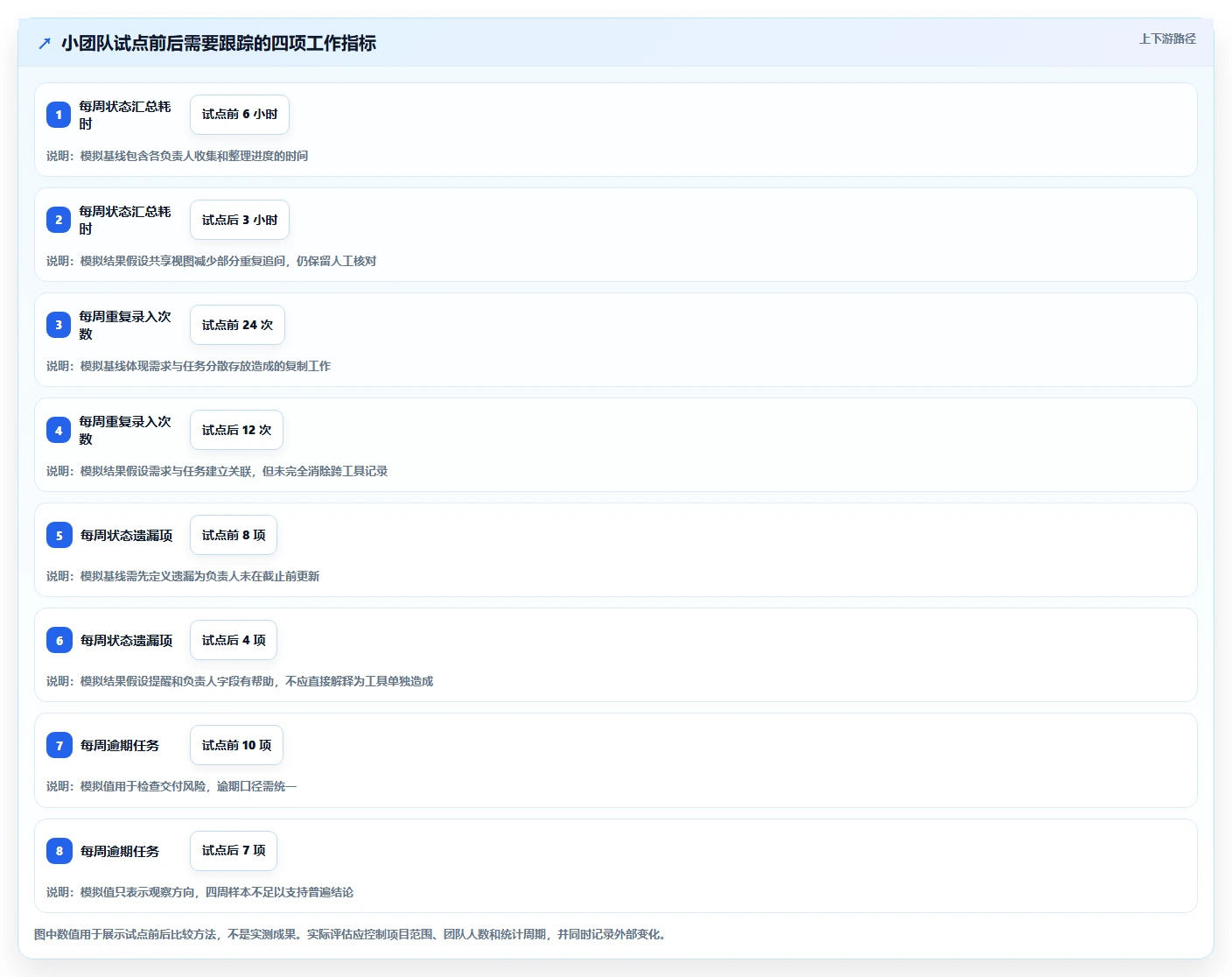Click the number 6 badge
This screenshot has width=1232, height=977.
coord(59,640)
